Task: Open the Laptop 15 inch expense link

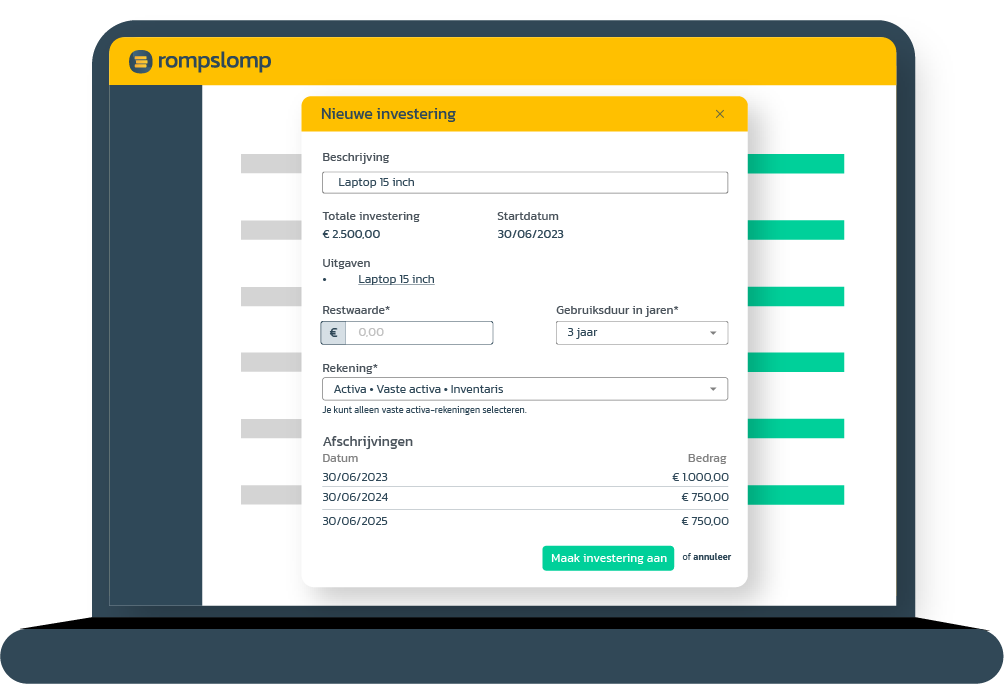Action: coord(396,279)
